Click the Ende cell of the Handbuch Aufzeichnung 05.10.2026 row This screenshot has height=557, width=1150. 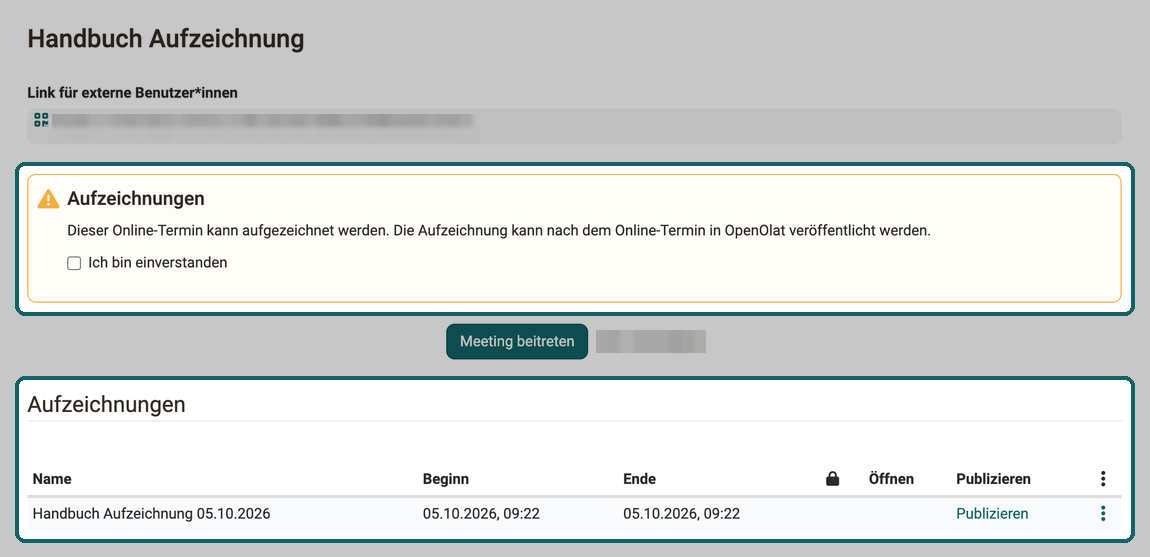pyautogui.click(x=681, y=514)
